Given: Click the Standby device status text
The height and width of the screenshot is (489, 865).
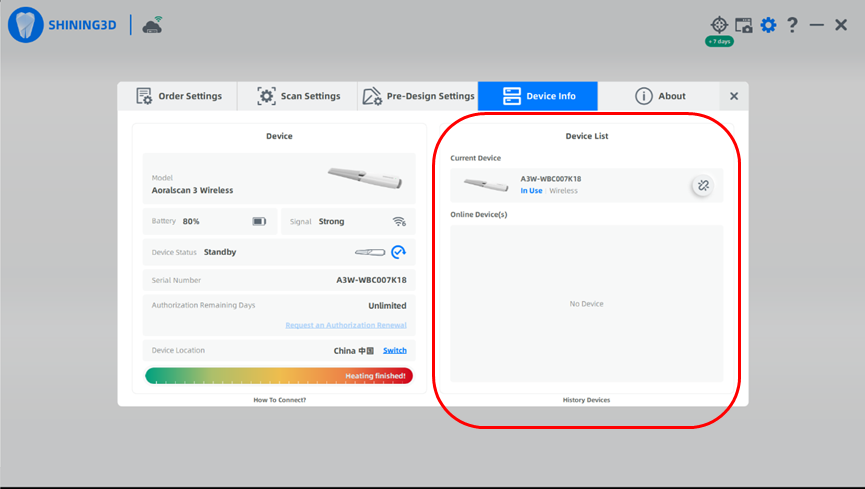Looking at the screenshot, I should tap(220, 252).
